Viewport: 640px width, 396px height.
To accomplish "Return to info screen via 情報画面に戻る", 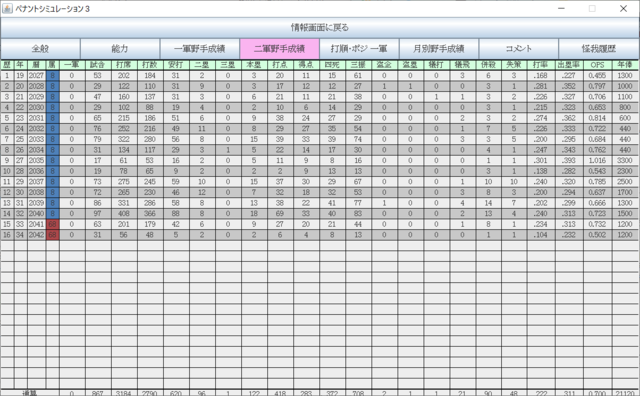I will pyautogui.click(x=320, y=28).
